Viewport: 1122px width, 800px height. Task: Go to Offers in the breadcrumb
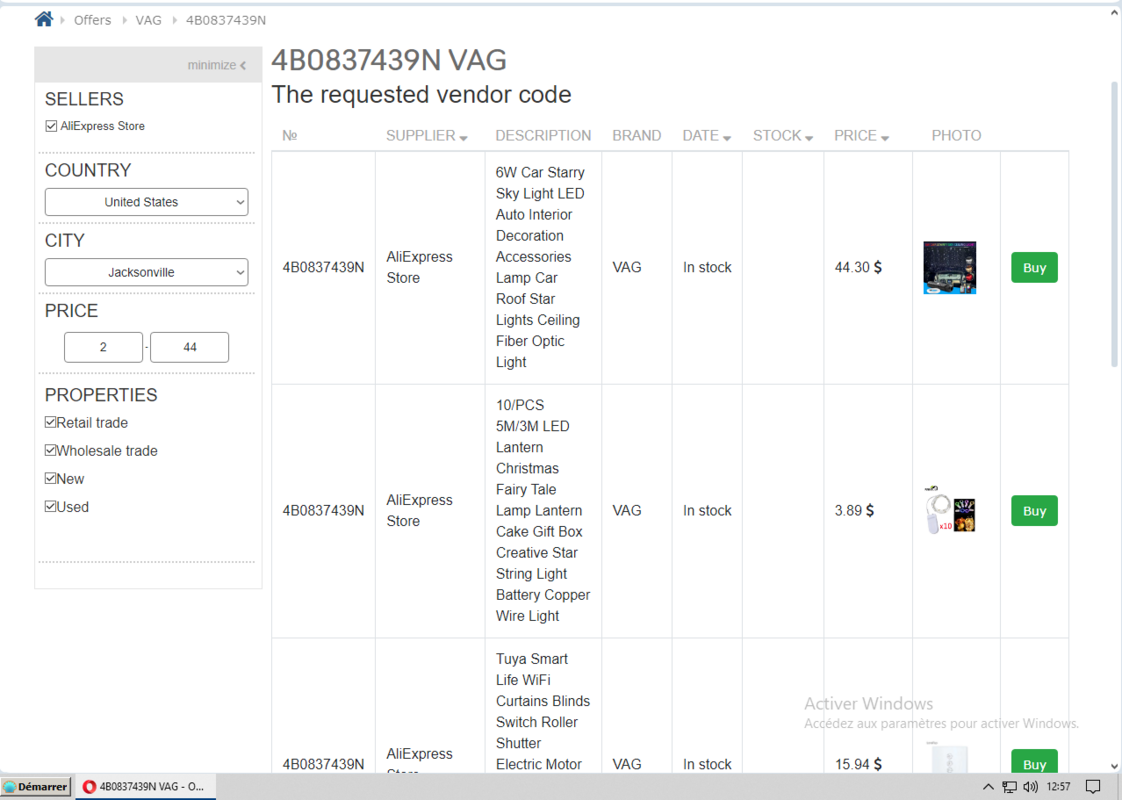pyautogui.click(x=92, y=20)
